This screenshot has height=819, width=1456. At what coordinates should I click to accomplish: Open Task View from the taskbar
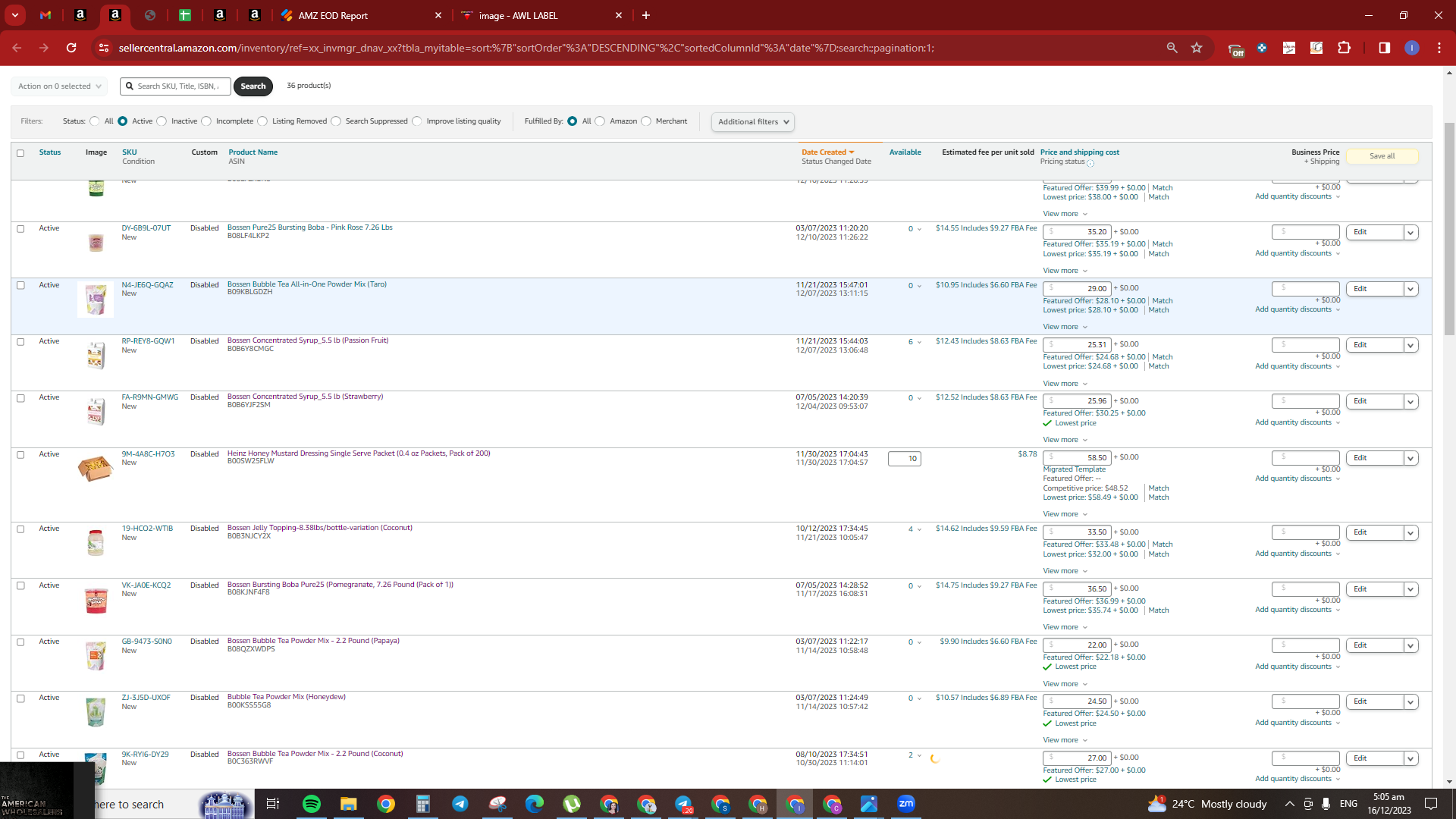[273, 804]
